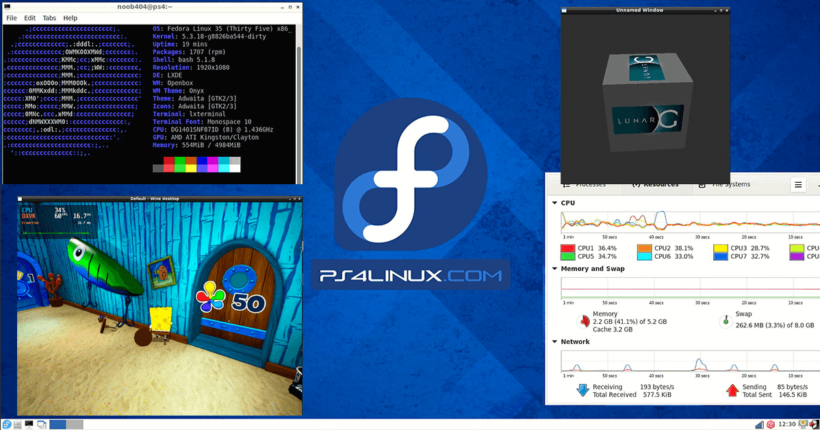Click the blue Receiving arrow icon
This screenshot has height=430, width=820.
(x=583, y=390)
